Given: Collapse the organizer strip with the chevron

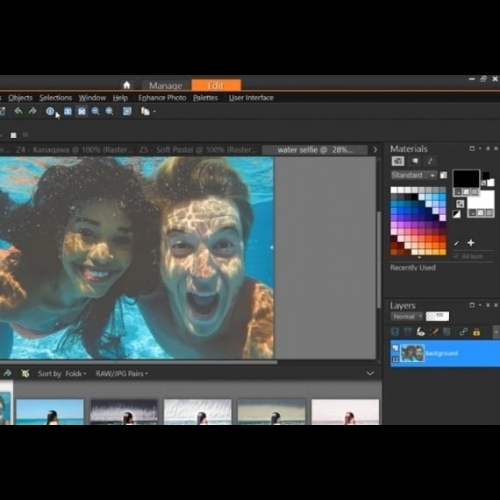Looking at the screenshot, I should point(370,373).
